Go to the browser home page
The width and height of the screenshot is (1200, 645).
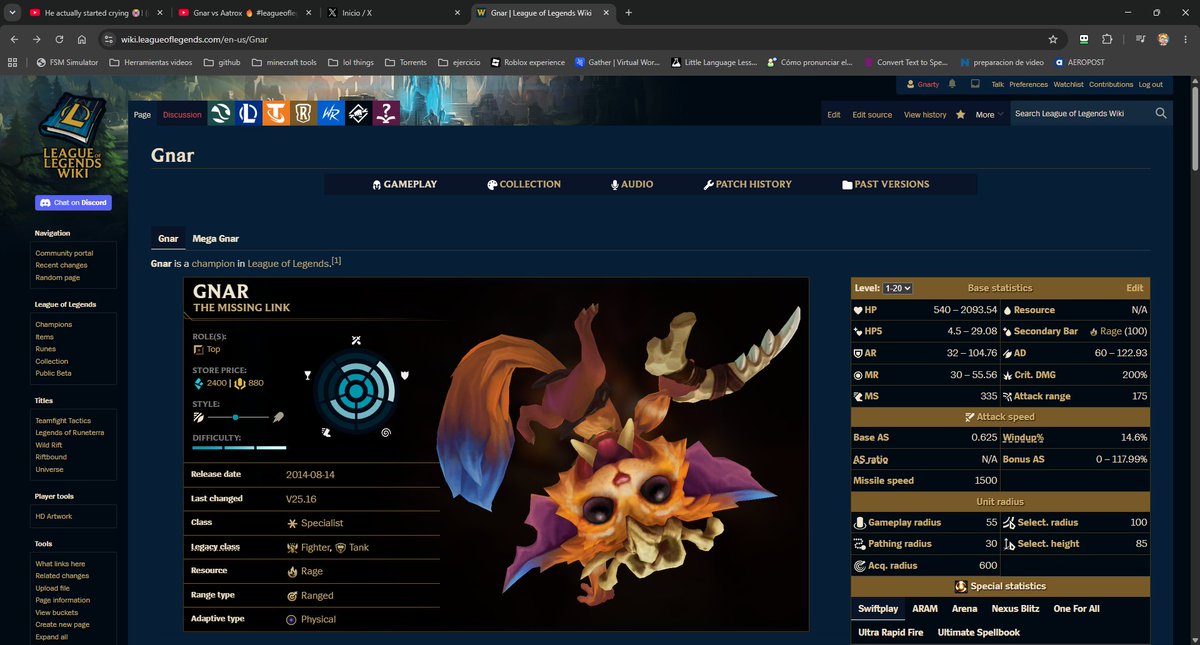[x=83, y=39]
